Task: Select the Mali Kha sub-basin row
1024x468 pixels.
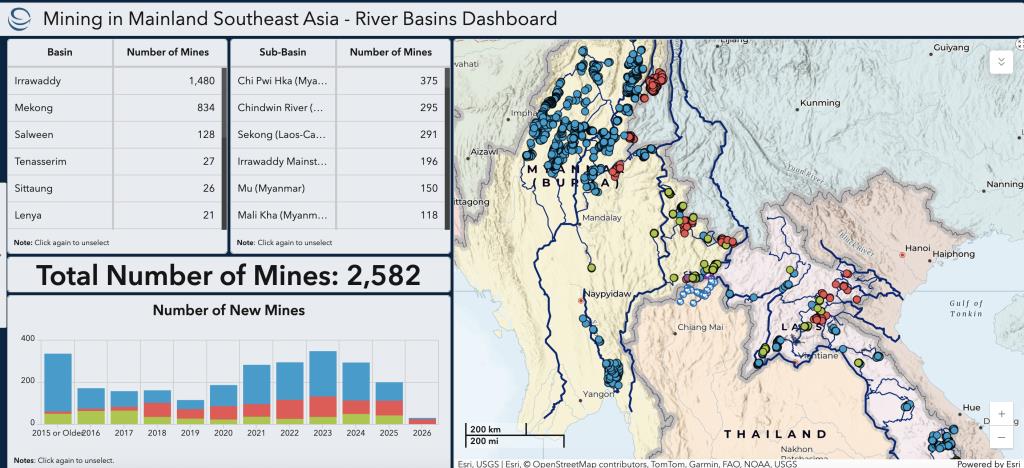Action: click(x=338, y=215)
